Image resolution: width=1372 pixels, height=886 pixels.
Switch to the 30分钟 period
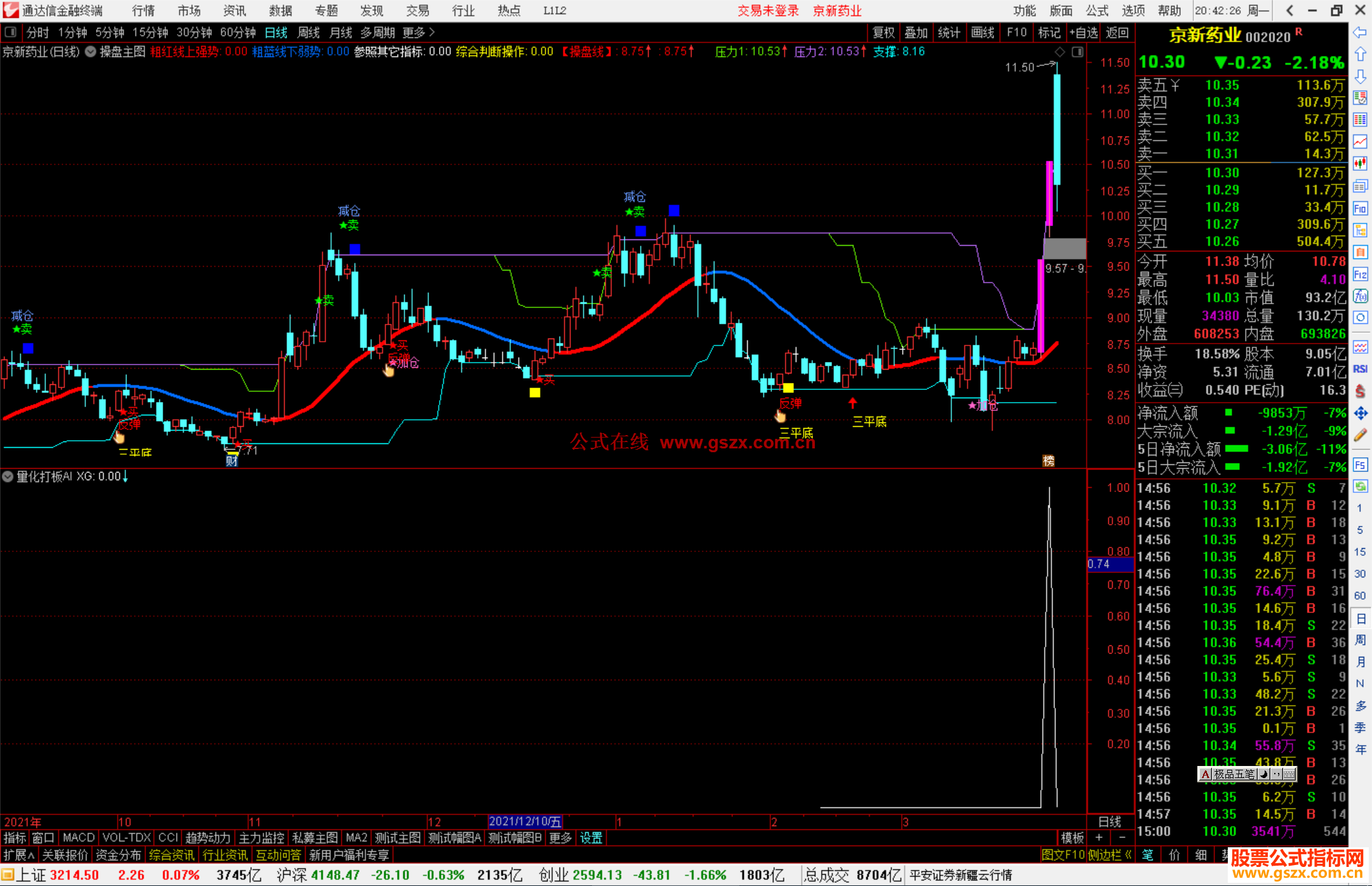click(194, 32)
